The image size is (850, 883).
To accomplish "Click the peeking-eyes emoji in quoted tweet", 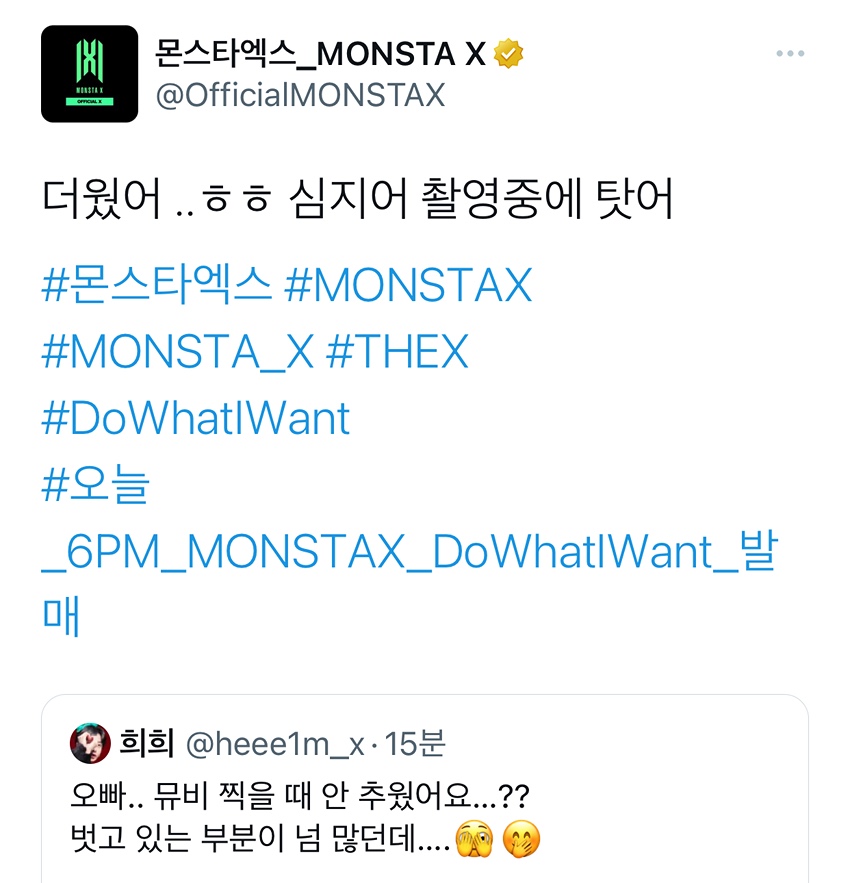I will click(x=474, y=839).
